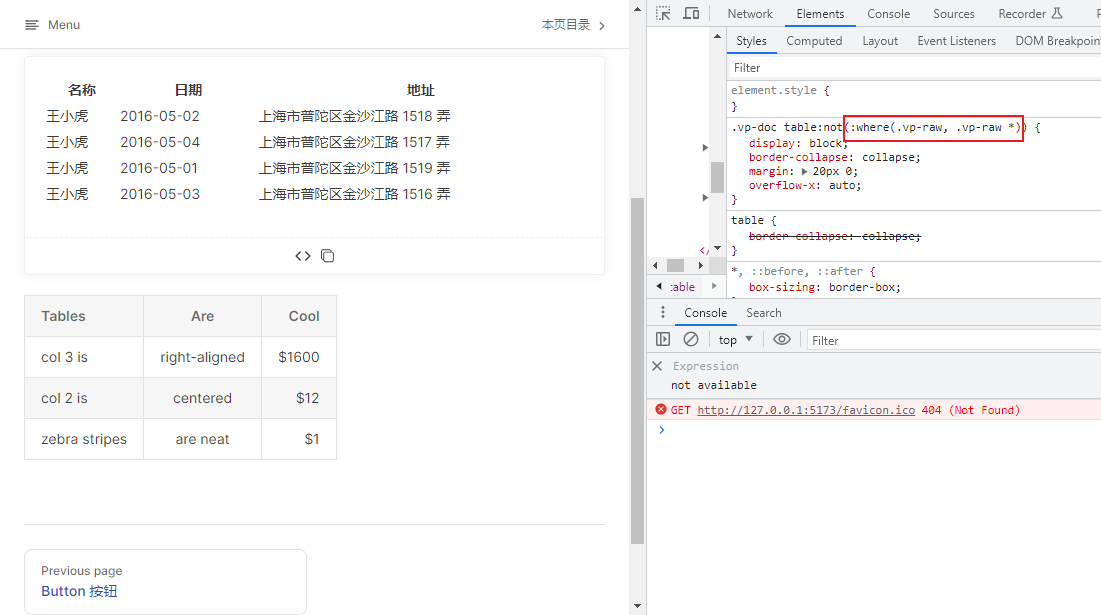1101x615 pixels.
Task: Click DOM tree horizontal scroll left arrow
Action: point(656,265)
